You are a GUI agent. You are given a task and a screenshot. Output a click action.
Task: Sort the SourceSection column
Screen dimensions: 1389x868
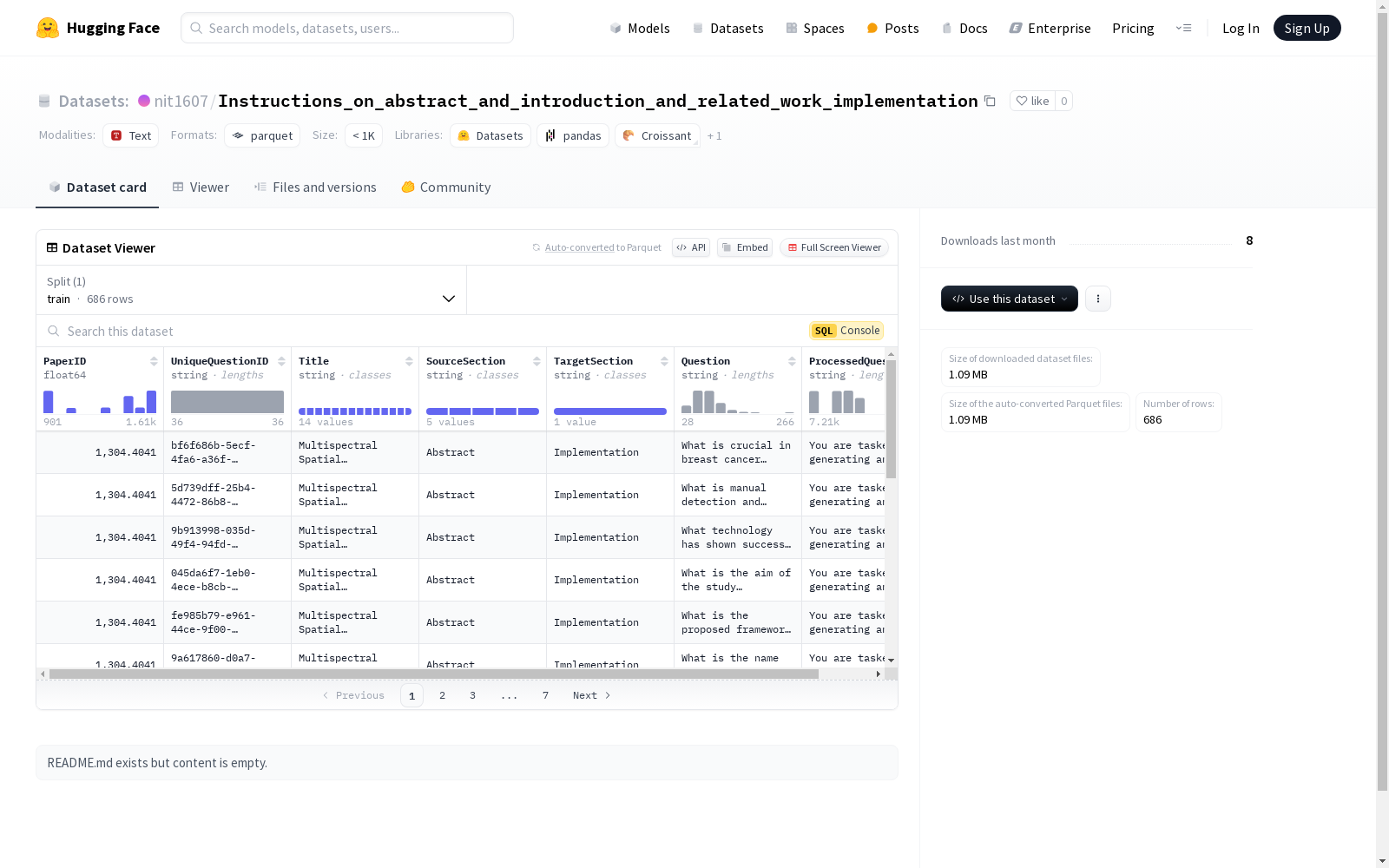coord(537,361)
